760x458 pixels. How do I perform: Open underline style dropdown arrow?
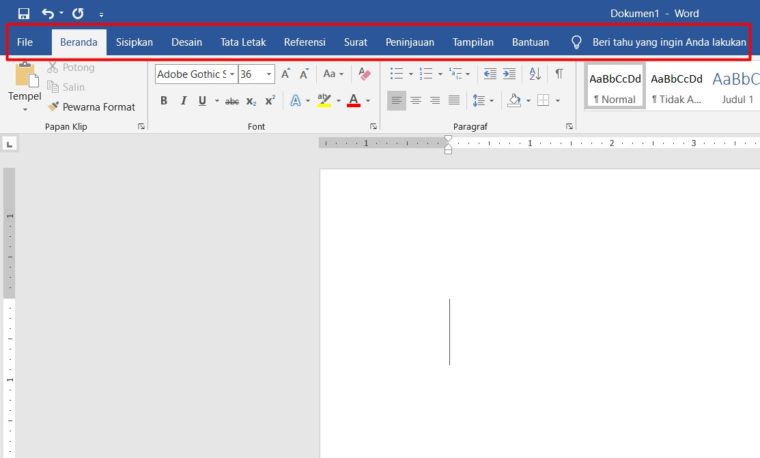(217, 100)
